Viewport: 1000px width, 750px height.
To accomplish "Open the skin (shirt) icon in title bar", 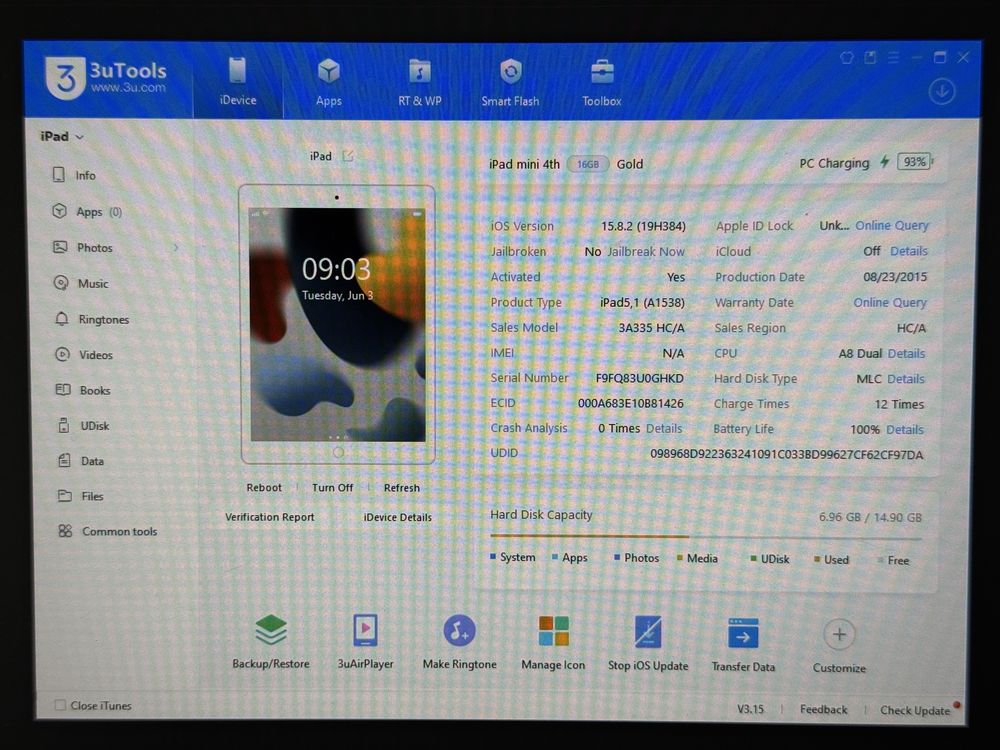I will (x=846, y=58).
